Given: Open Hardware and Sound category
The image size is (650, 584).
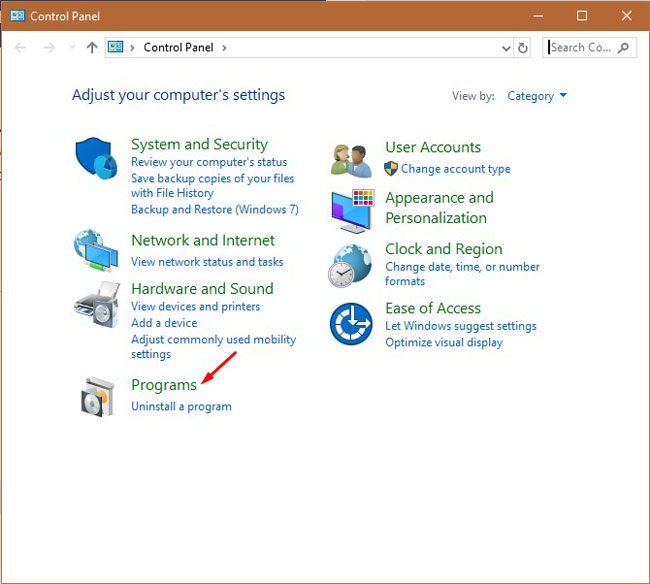Looking at the screenshot, I should (202, 288).
